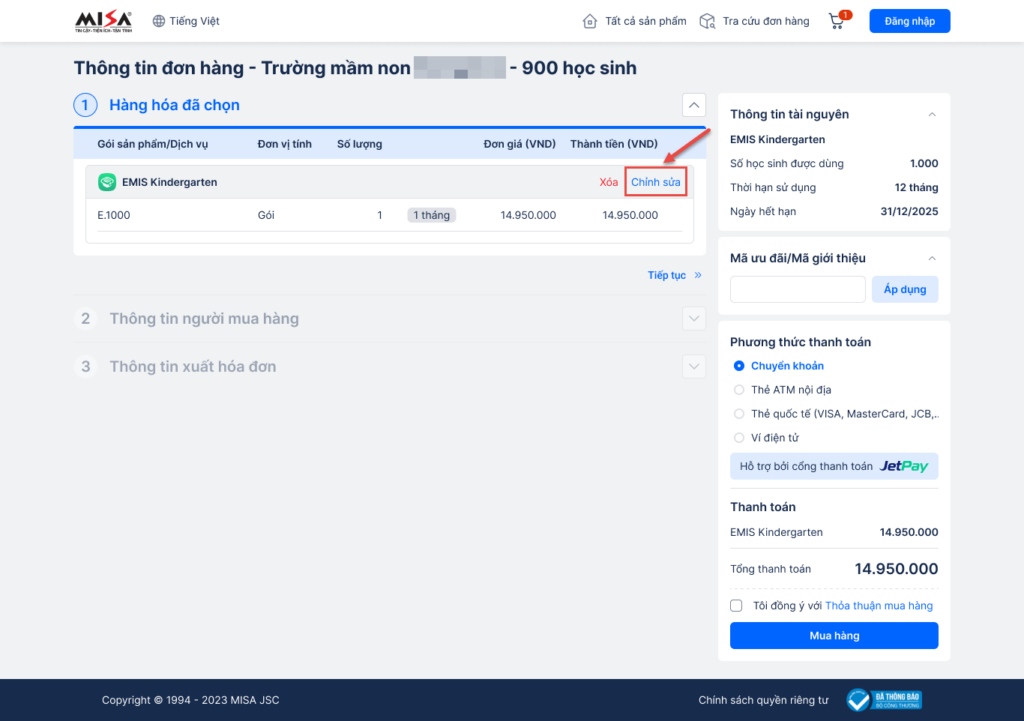Open Chính sách quyền riêng tư link
Screen dimensions: 1024x721
(x=763, y=700)
